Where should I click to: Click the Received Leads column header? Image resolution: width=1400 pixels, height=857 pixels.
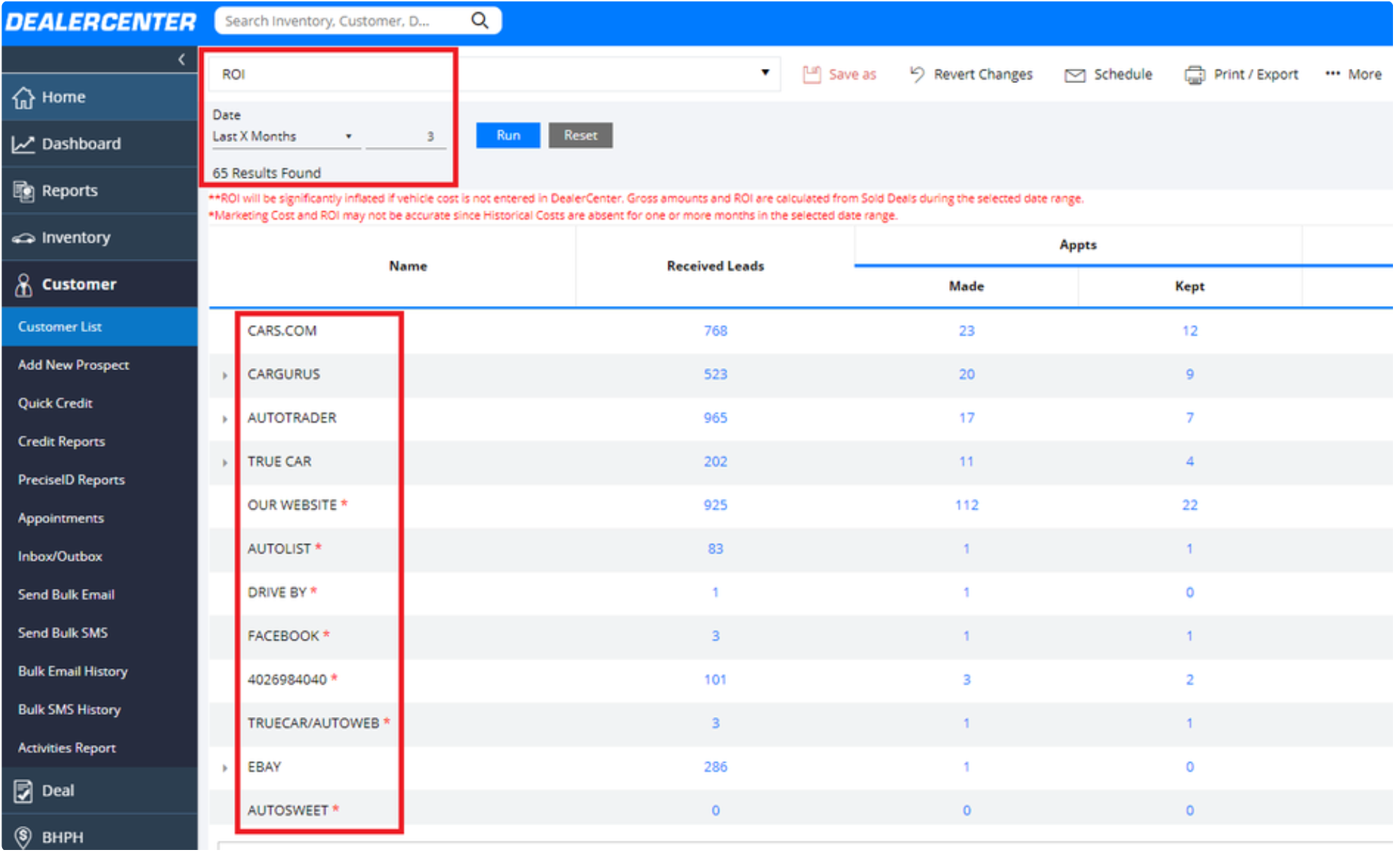(715, 267)
